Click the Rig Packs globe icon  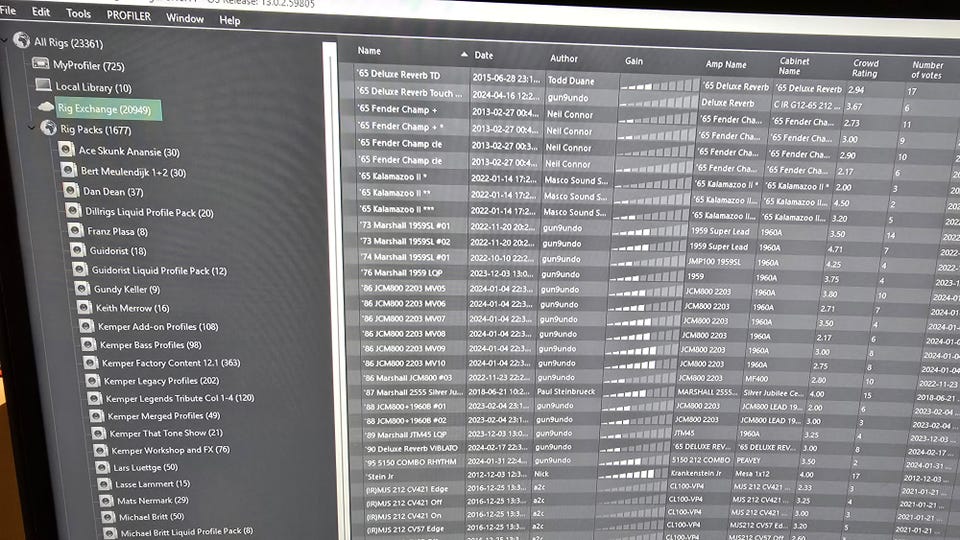tap(48, 127)
